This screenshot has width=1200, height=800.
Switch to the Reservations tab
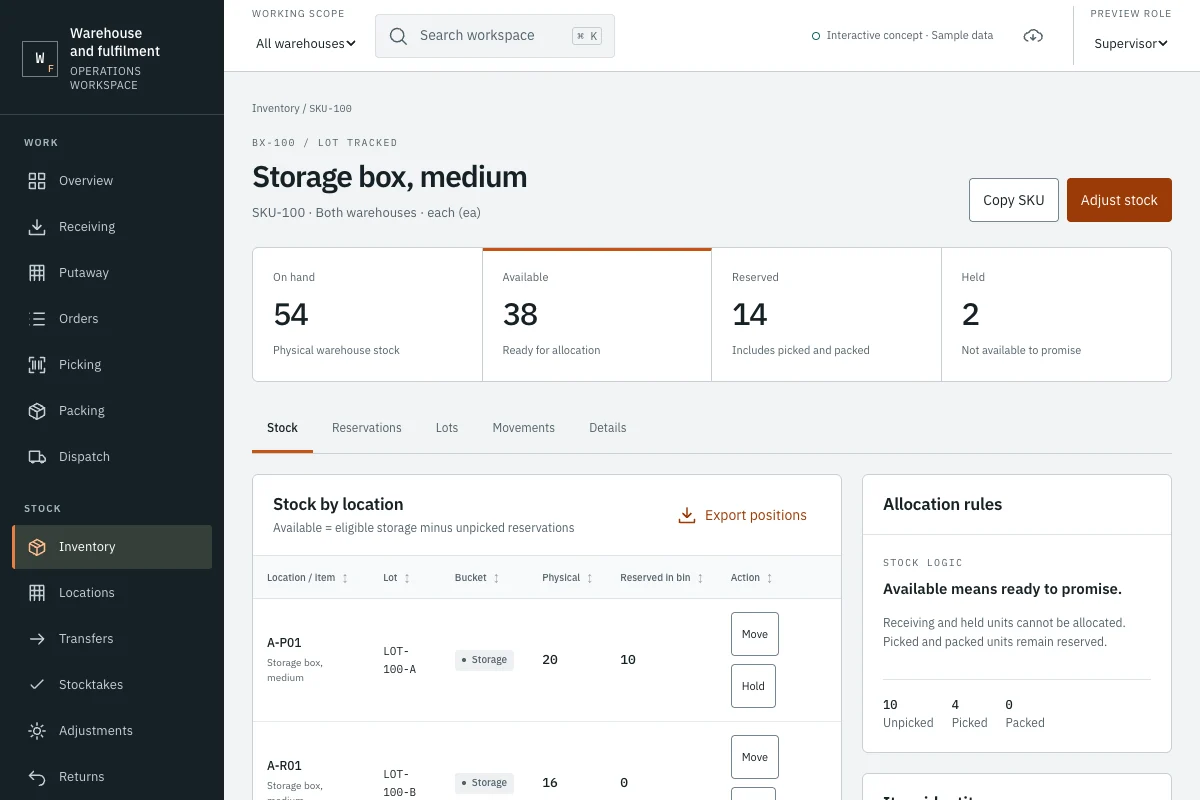pos(367,428)
